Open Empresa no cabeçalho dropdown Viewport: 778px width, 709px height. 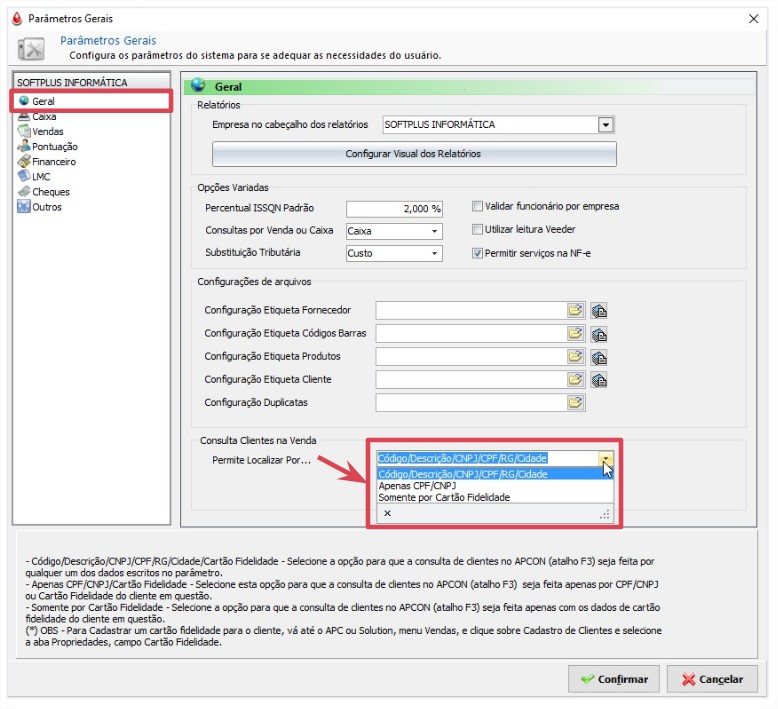605,125
